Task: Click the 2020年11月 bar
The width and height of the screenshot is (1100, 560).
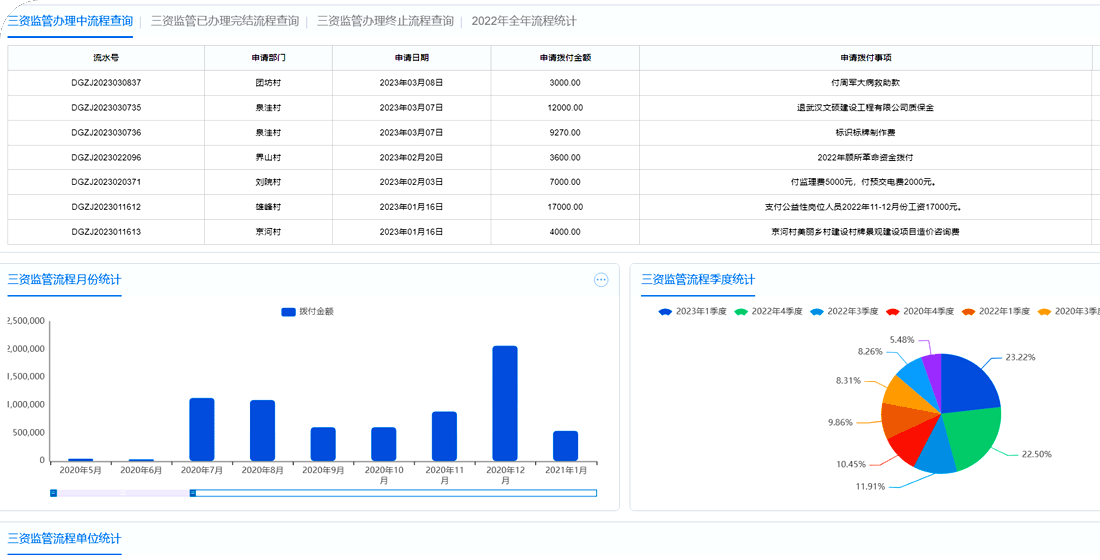Action: pyautogui.click(x=444, y=436)
